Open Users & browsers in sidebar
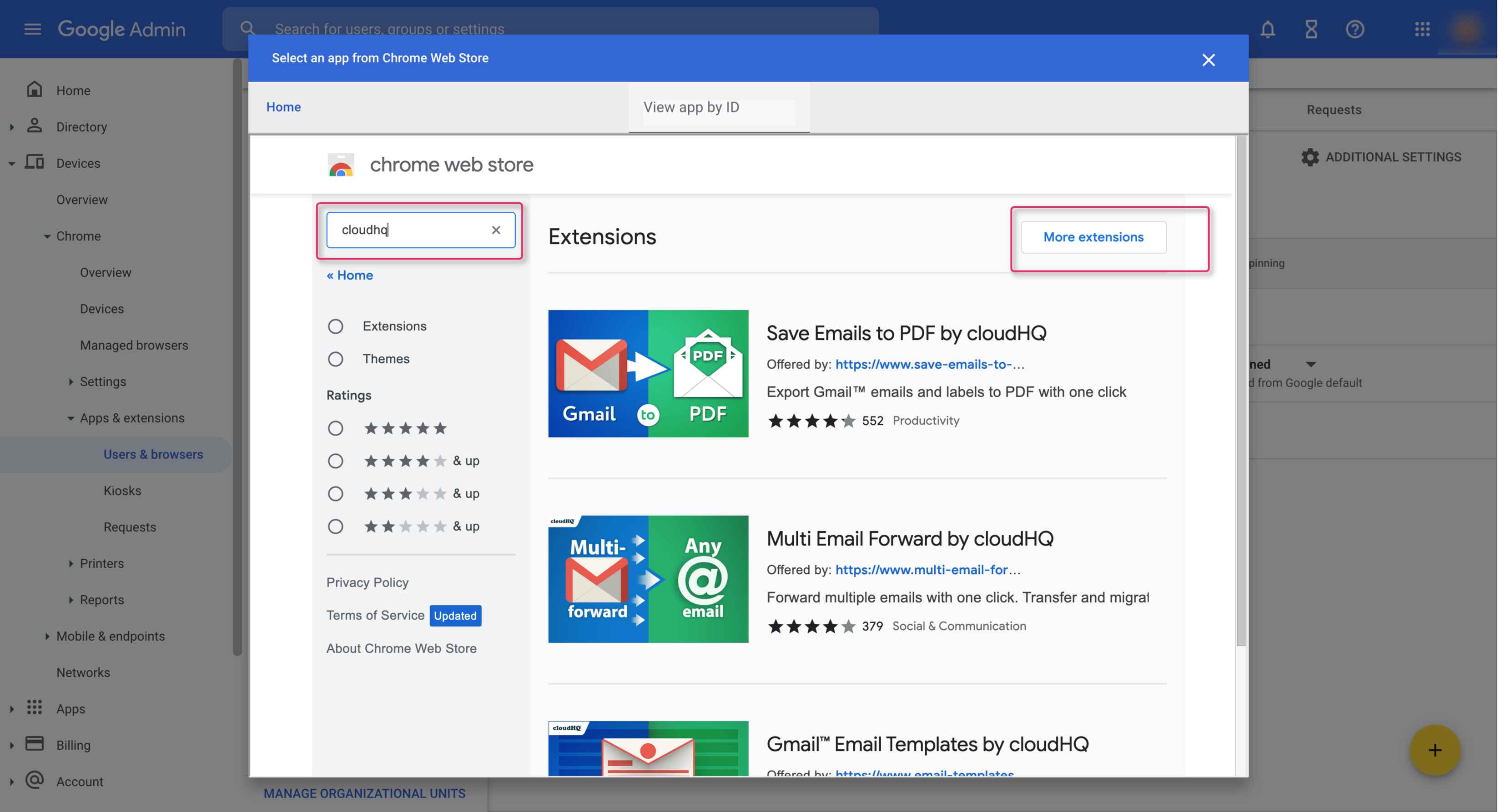The width and height of the screenshot is (1511, 812). 153,454
